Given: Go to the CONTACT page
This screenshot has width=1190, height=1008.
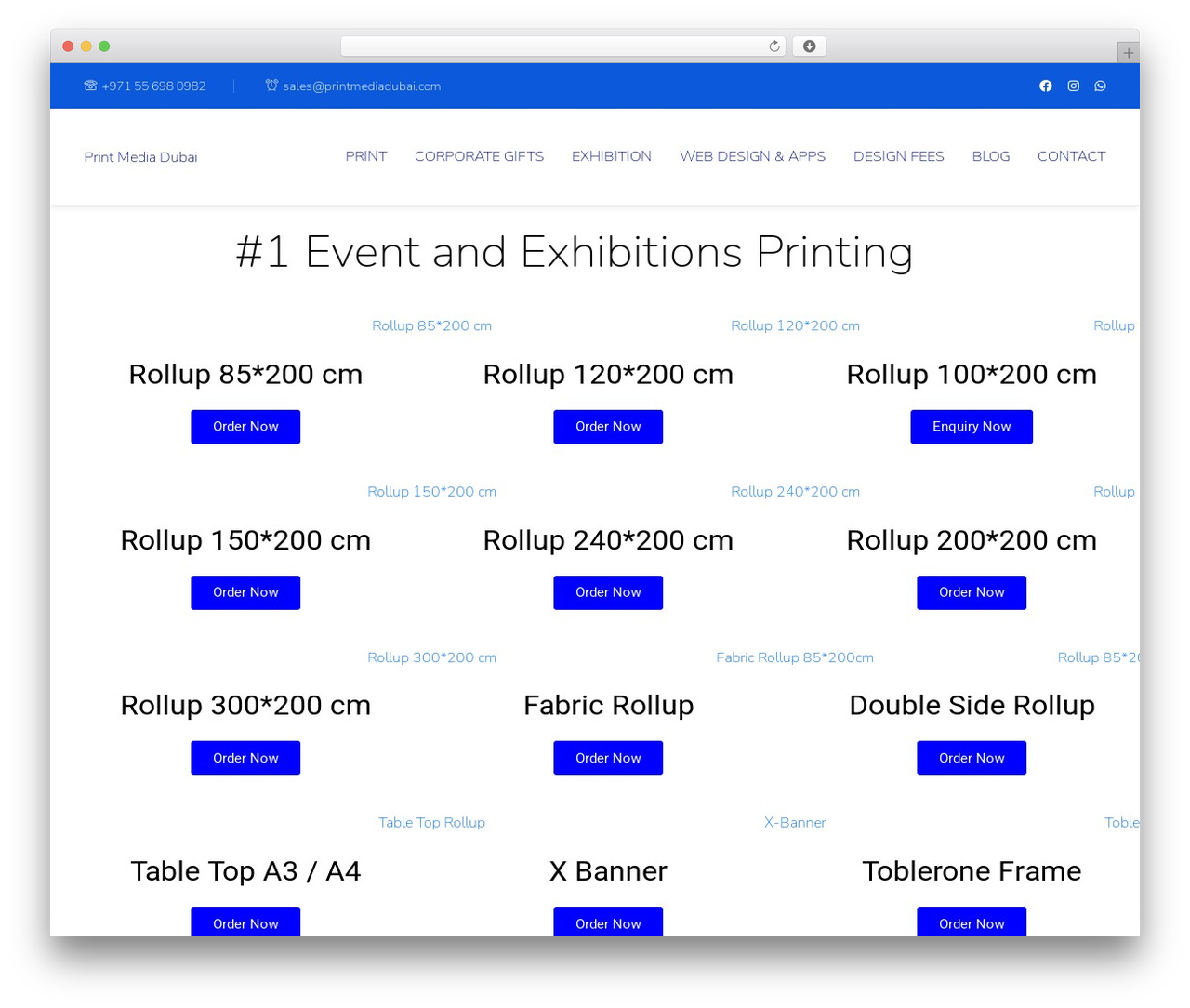Looking at the screenshot, I should point(1072,156).
